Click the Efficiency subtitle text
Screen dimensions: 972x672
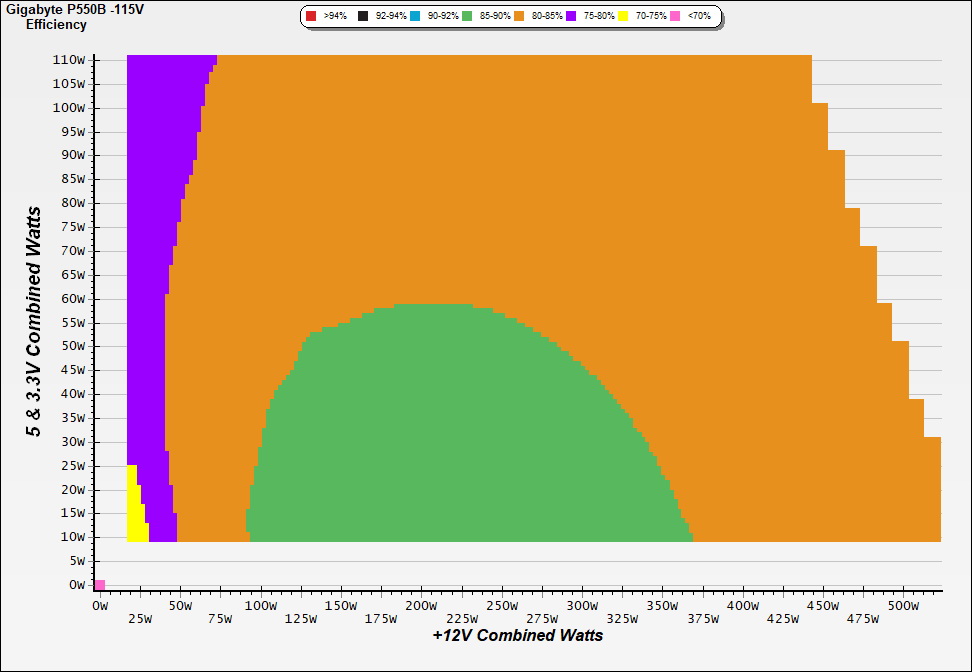click(x=56, y=24)
